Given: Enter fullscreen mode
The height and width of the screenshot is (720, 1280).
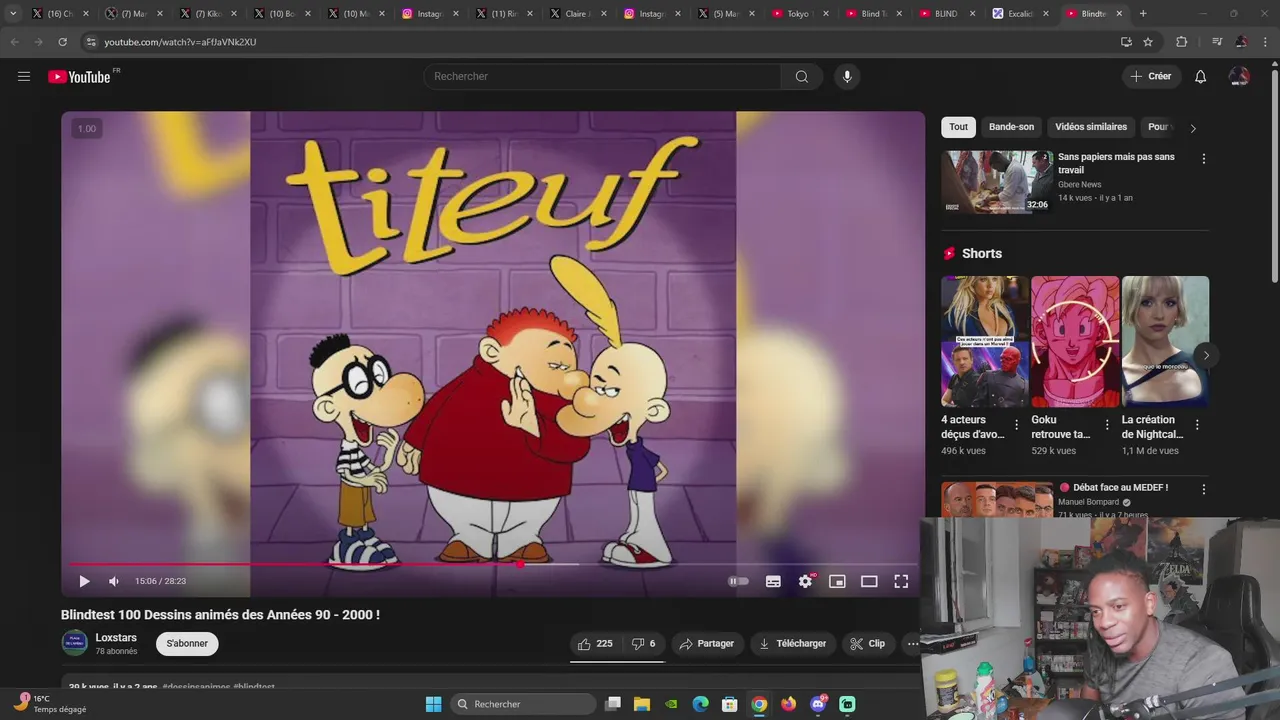Looking at the screenshot, I should 901,581.
